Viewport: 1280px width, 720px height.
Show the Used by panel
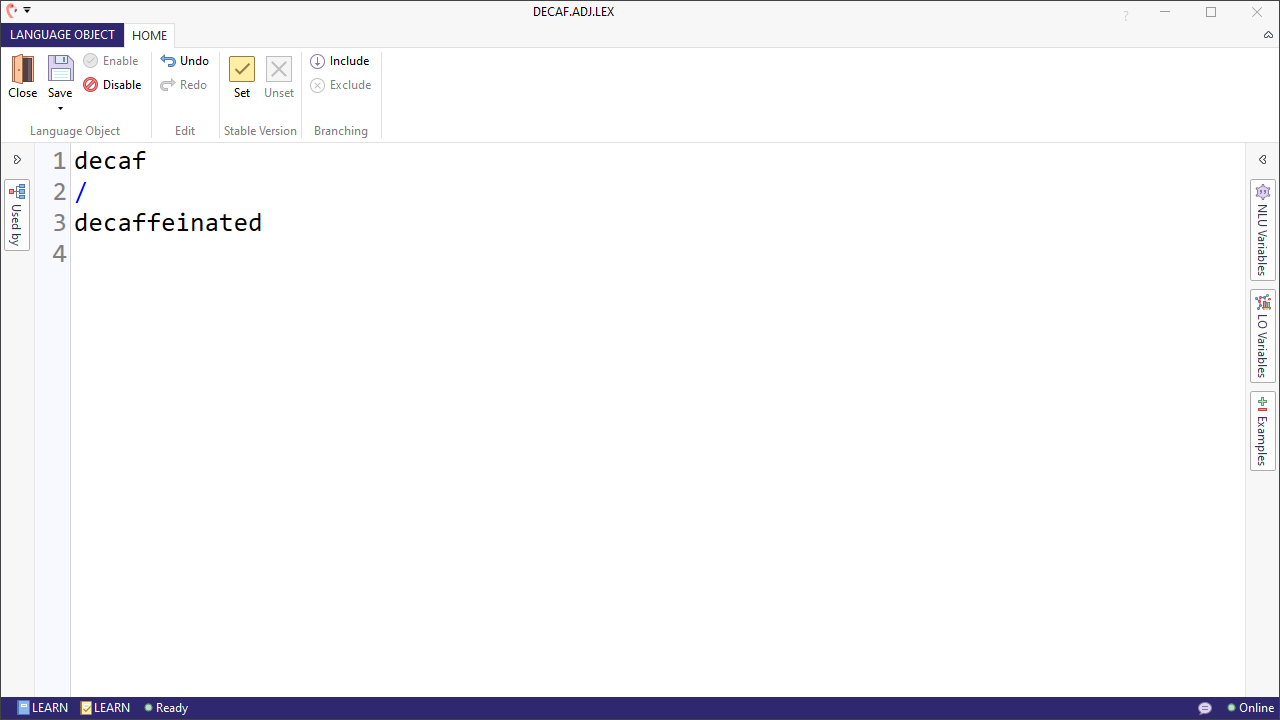(x=16, y=214)
